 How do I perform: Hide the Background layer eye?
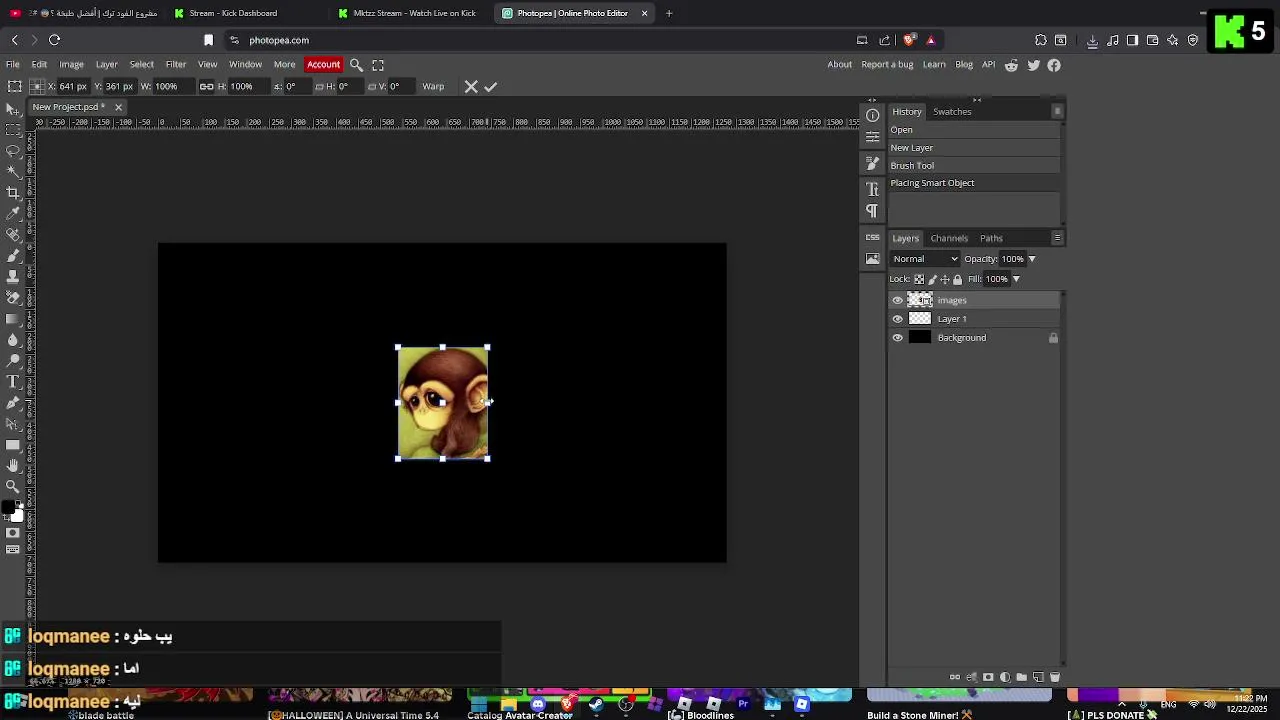[897, 338]
